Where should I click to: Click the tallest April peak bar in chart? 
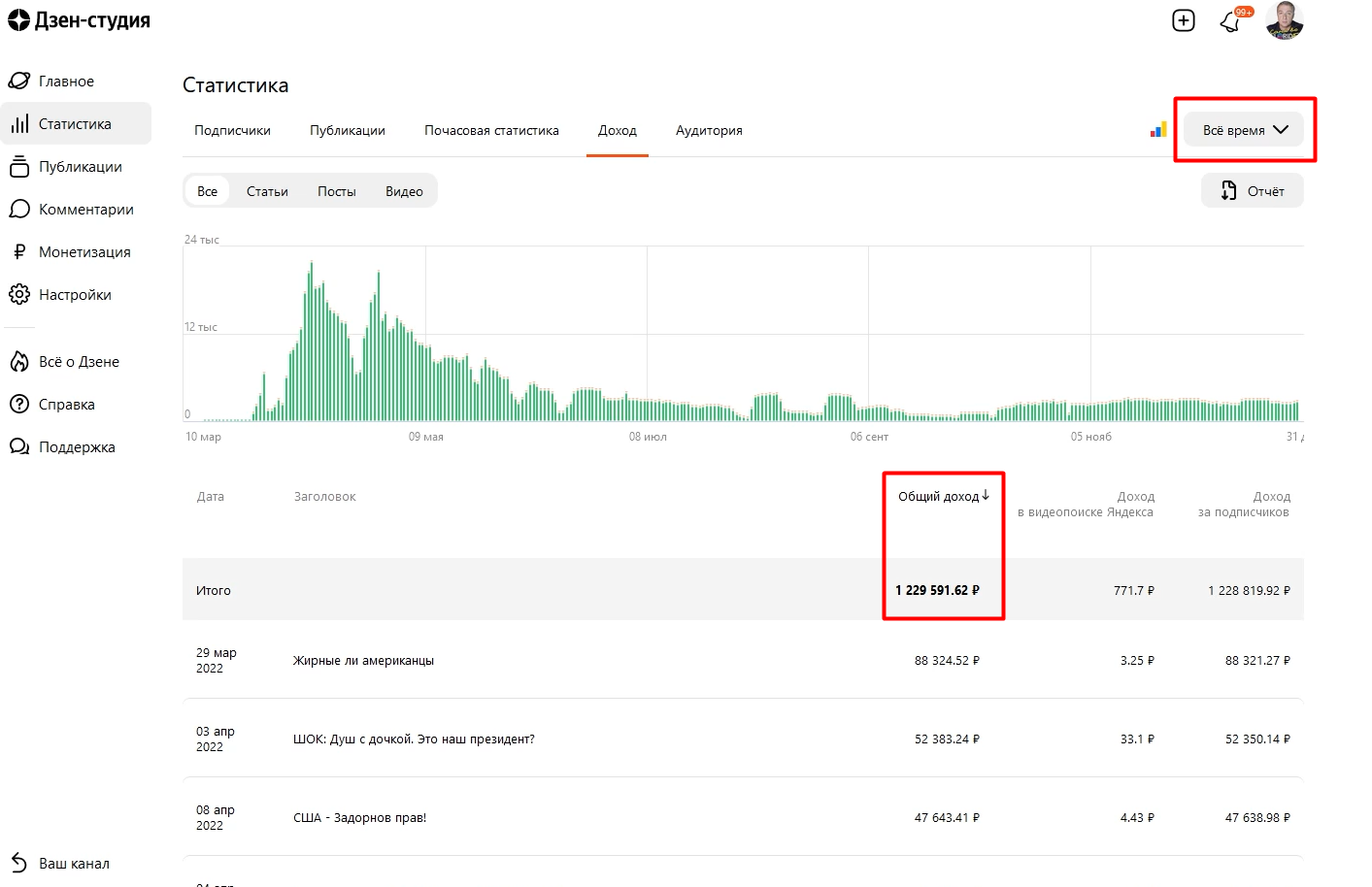pyautogui.click(x=311, y=342)
